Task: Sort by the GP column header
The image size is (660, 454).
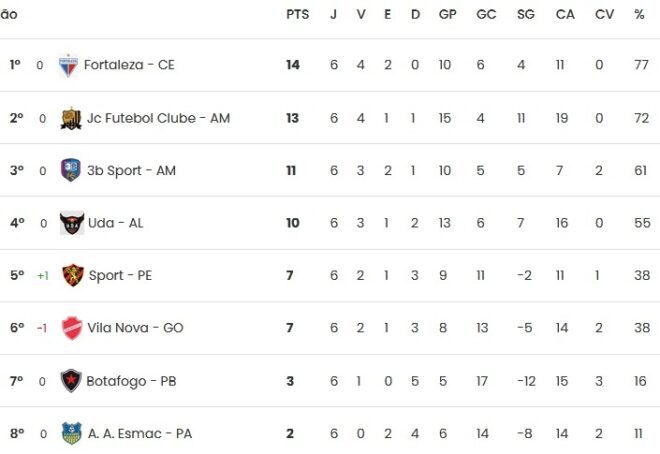Action: [x=448, y=15]
